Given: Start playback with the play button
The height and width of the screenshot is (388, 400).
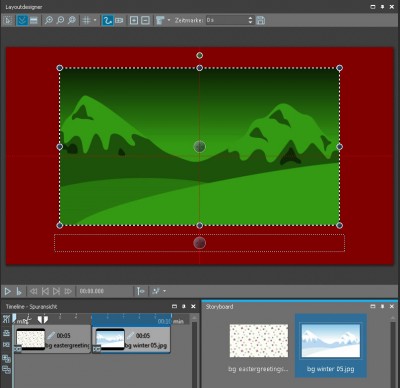Looking at the screenshot, I should click(7, 291).
